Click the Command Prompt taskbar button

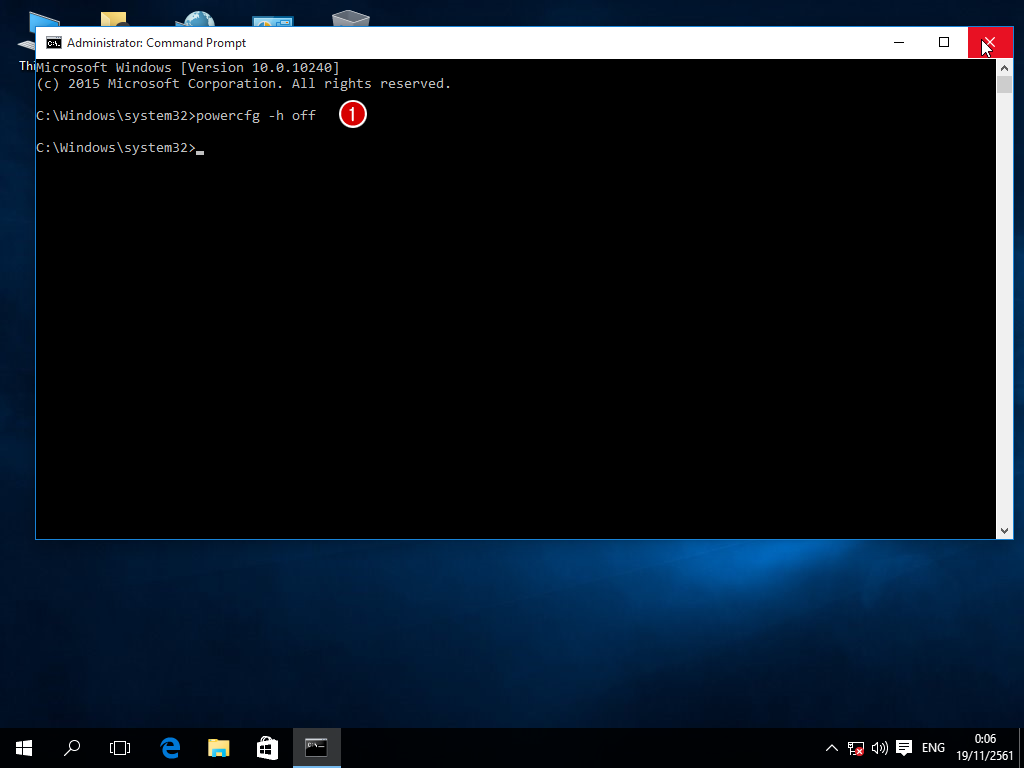point(316,747)
